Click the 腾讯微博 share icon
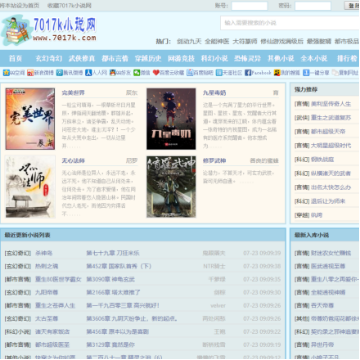The image size is (360, 360). coord(59,72)
